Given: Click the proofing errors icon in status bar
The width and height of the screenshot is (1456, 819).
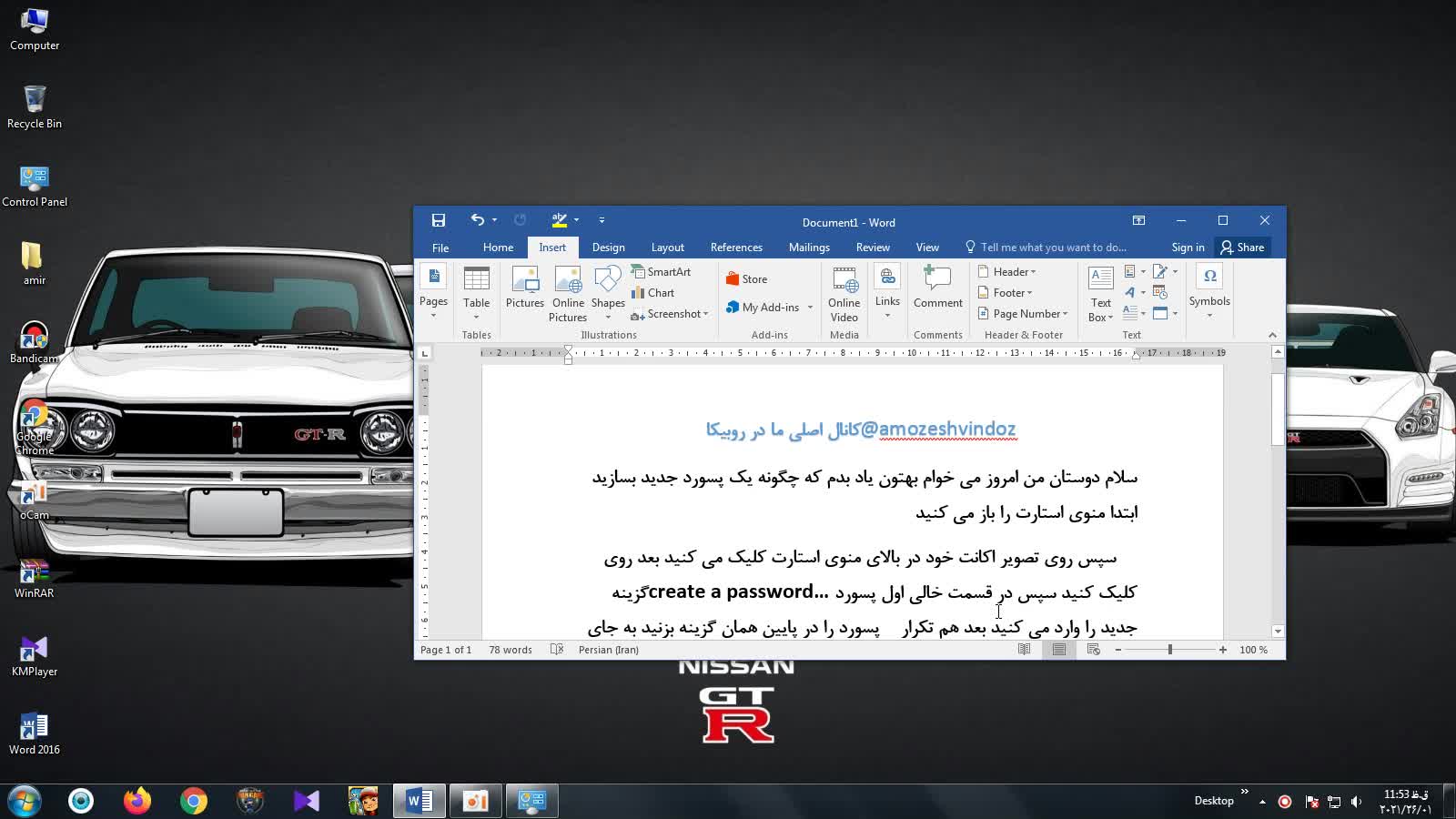Looking at the screenshot, I should tap(557, 650).
